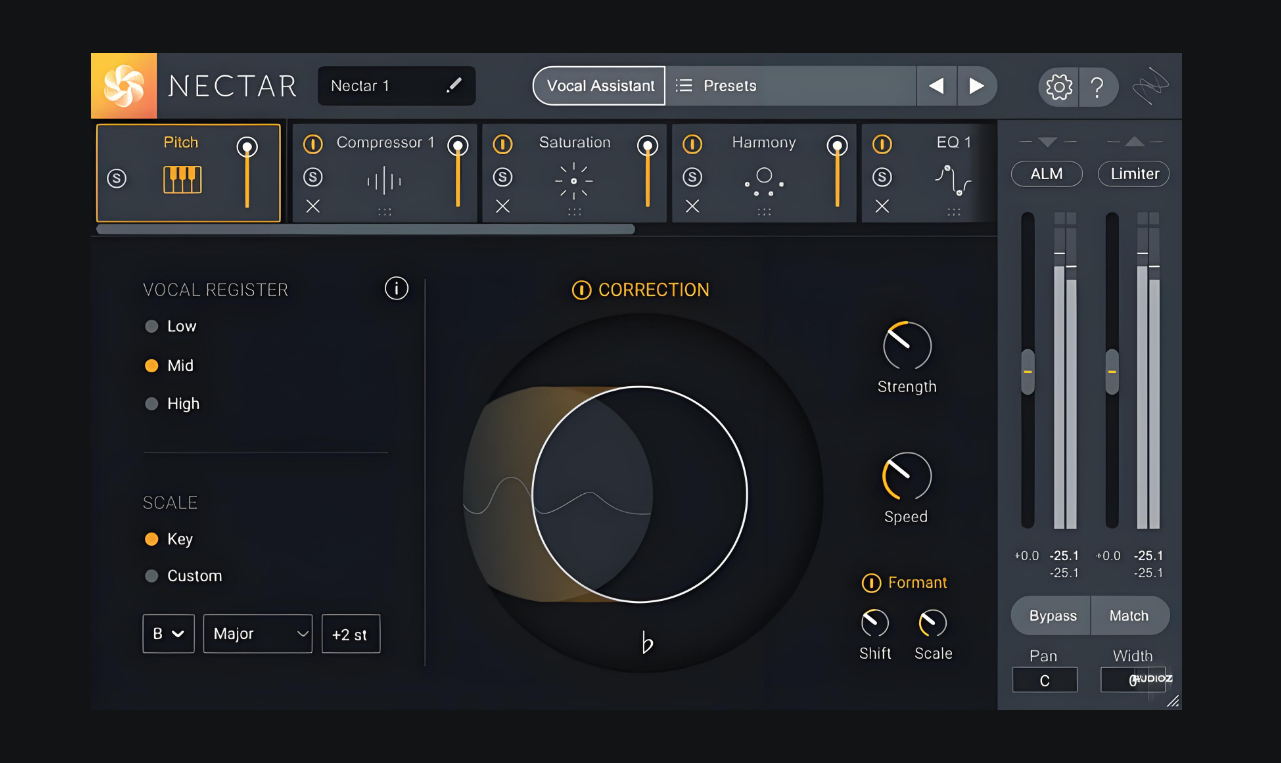Viewport: 1281px width, 763px height.
Task: Select the Harmony dots icon
Action: tap(764, 181)
